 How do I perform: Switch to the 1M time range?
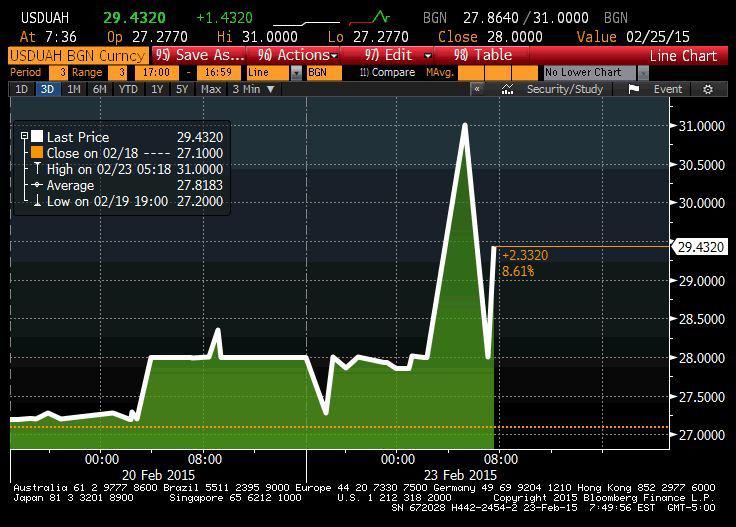tap(74, 90)
